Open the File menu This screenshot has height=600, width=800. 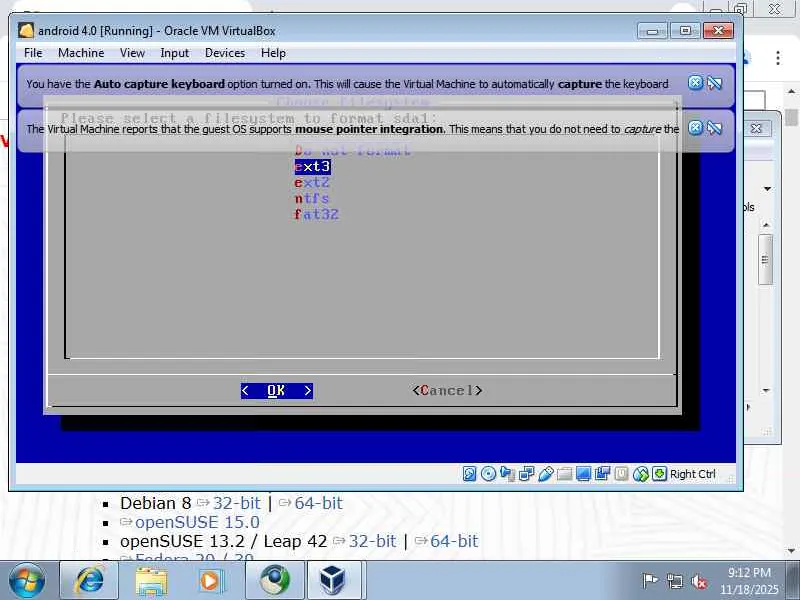coord(33,53)
